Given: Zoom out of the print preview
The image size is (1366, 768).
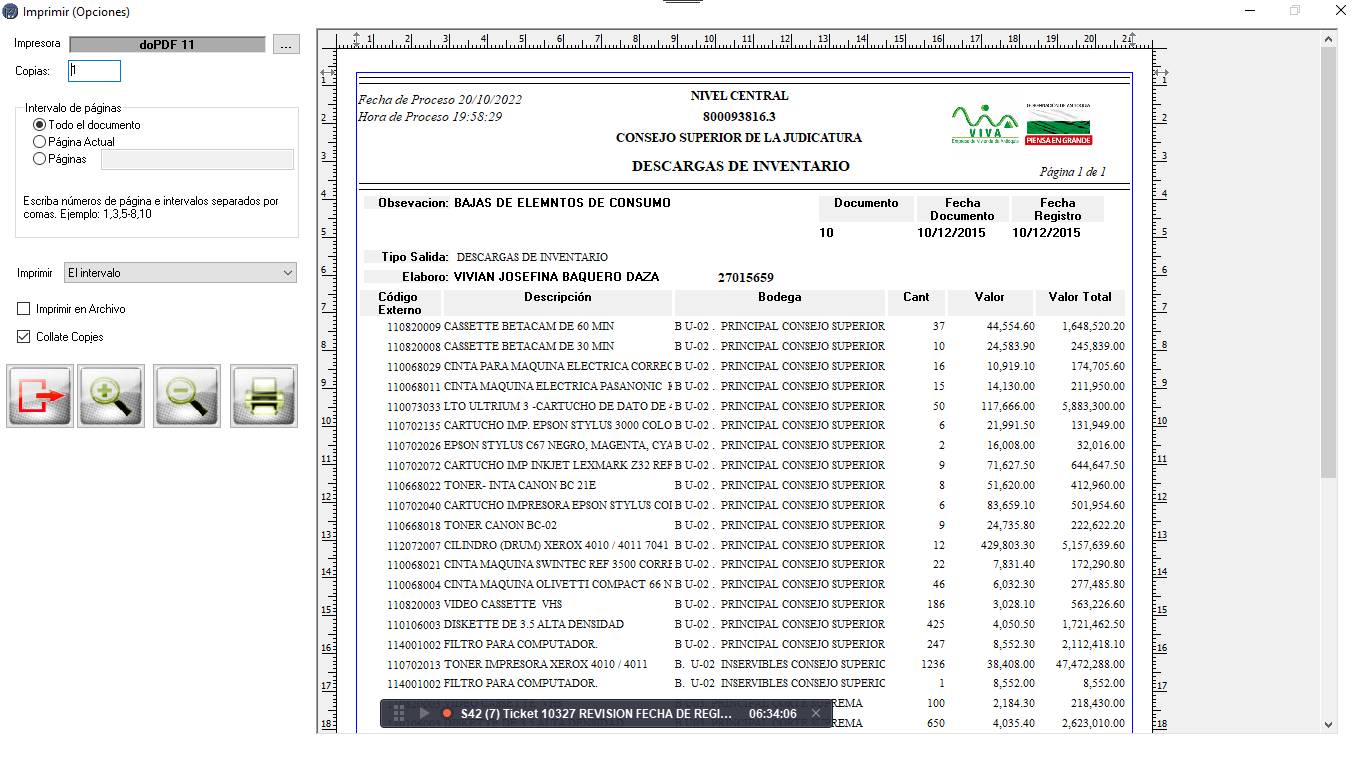Looking at the screenshot, I should tap(187, 396).
